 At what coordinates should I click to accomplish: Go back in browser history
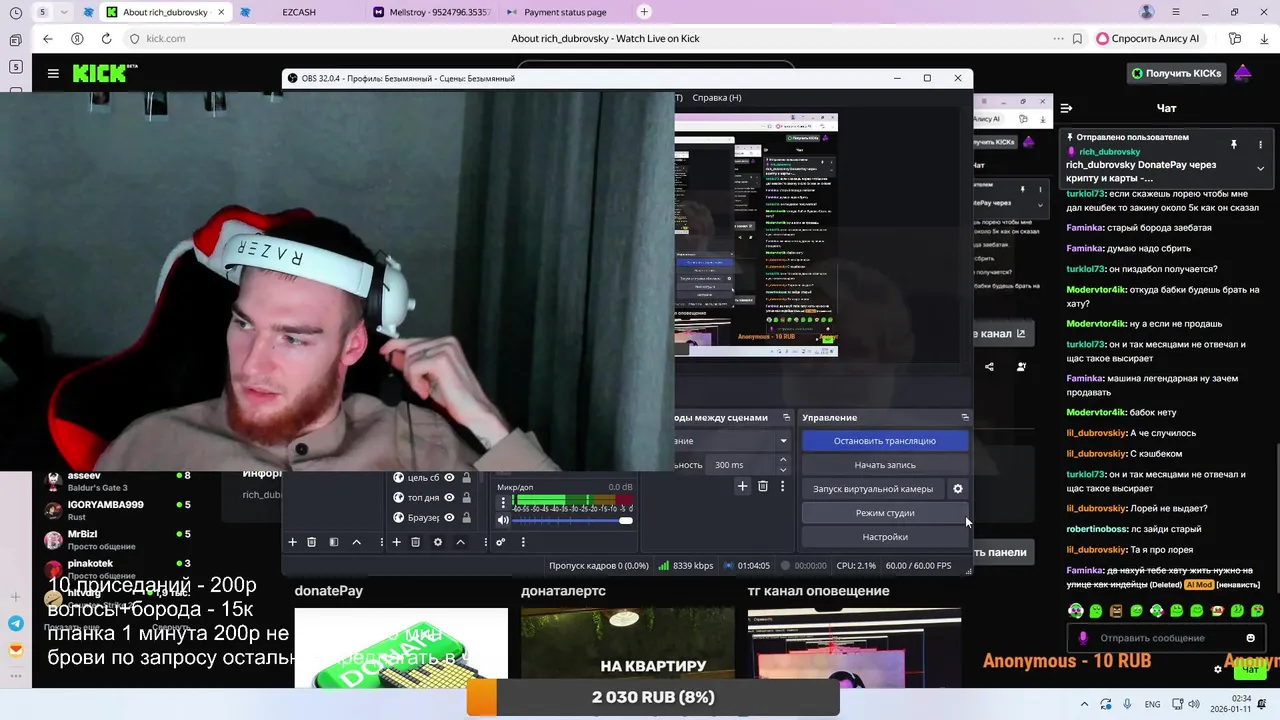(47, 38)
